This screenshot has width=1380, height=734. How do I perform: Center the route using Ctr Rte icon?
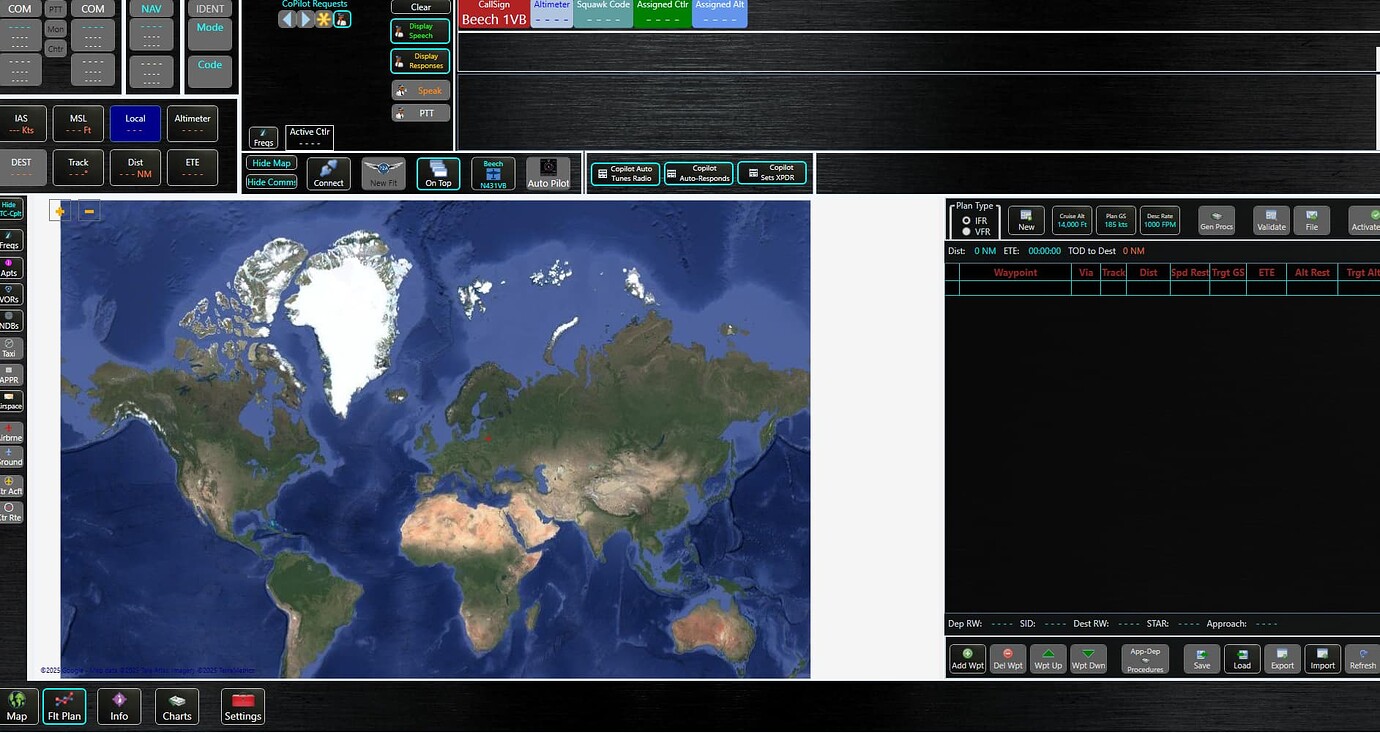click(x=10, y=513)
